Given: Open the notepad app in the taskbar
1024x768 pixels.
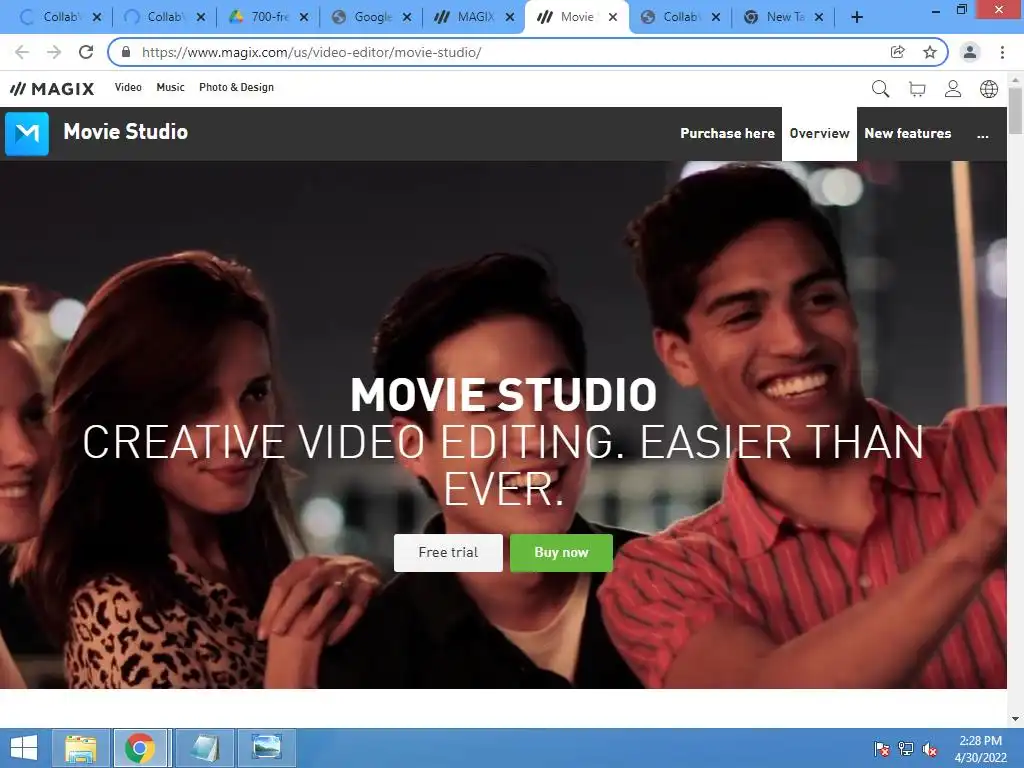Looking at the screenshot, I should point(204,748).
